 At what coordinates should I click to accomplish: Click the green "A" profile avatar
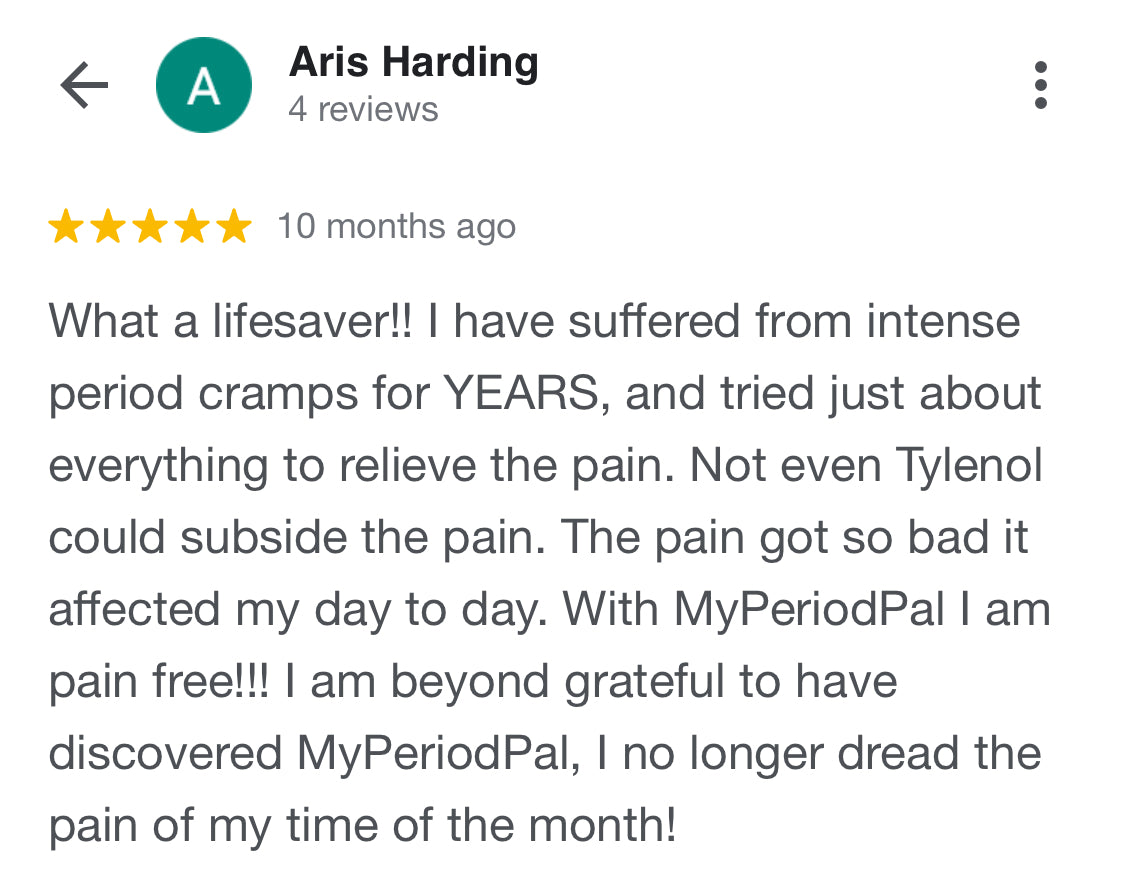tap(204, 86)
